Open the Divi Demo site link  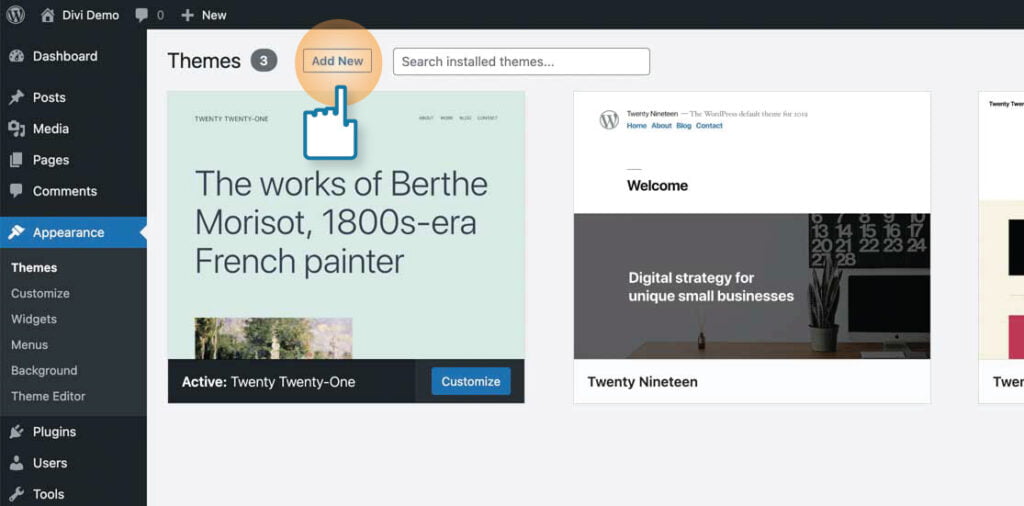point(91,15)
